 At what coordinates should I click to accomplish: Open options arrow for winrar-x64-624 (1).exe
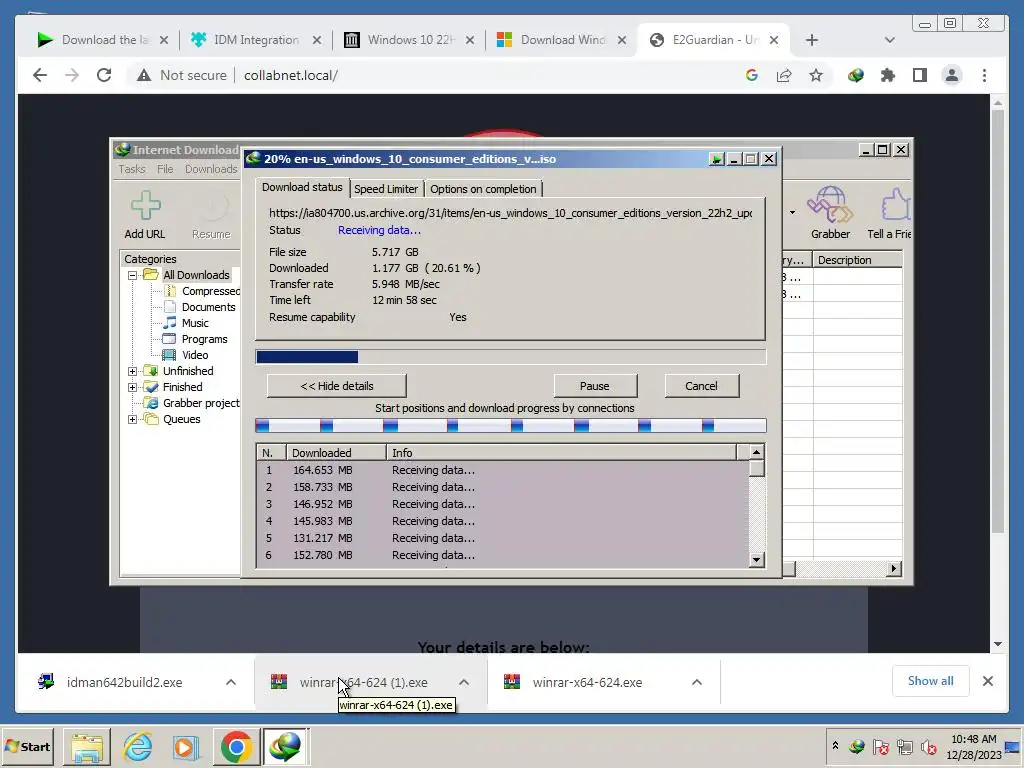[464, 682]
